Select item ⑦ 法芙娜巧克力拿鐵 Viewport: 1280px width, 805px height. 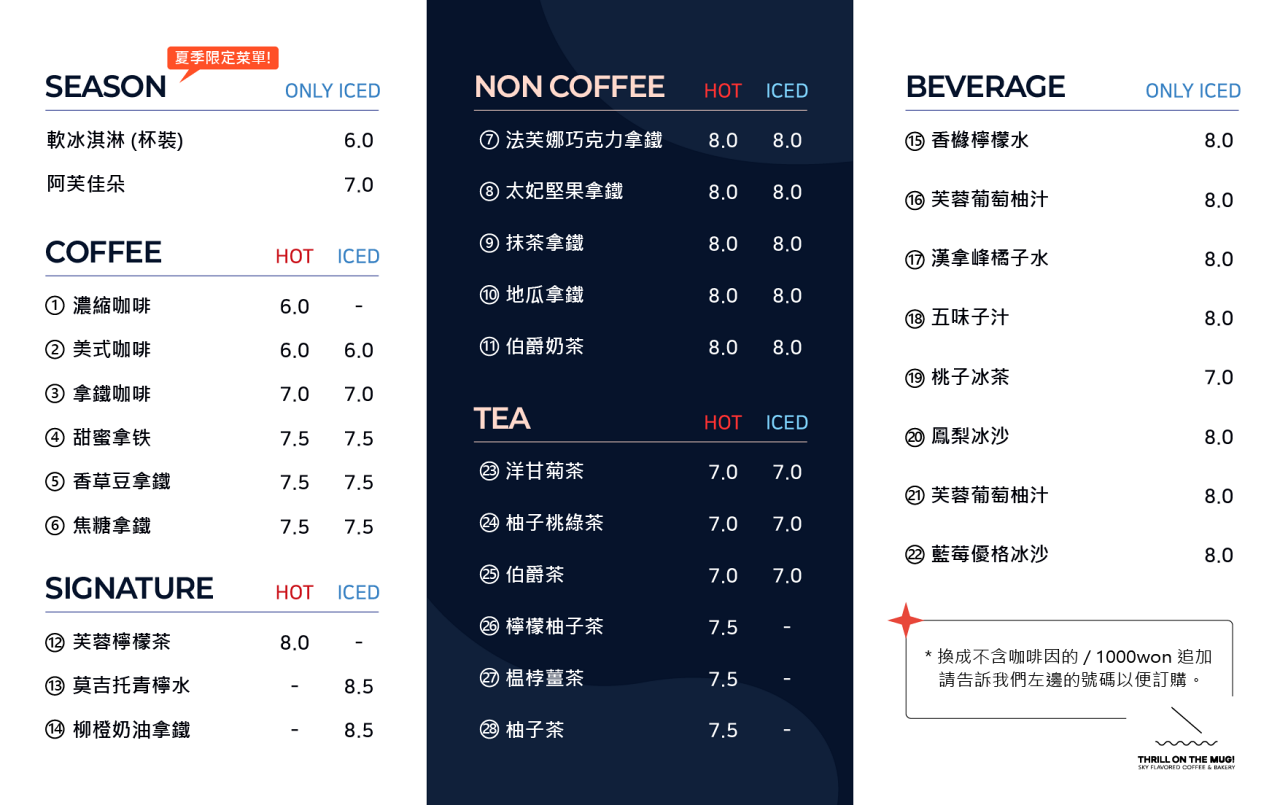click(x=571, y=140)
